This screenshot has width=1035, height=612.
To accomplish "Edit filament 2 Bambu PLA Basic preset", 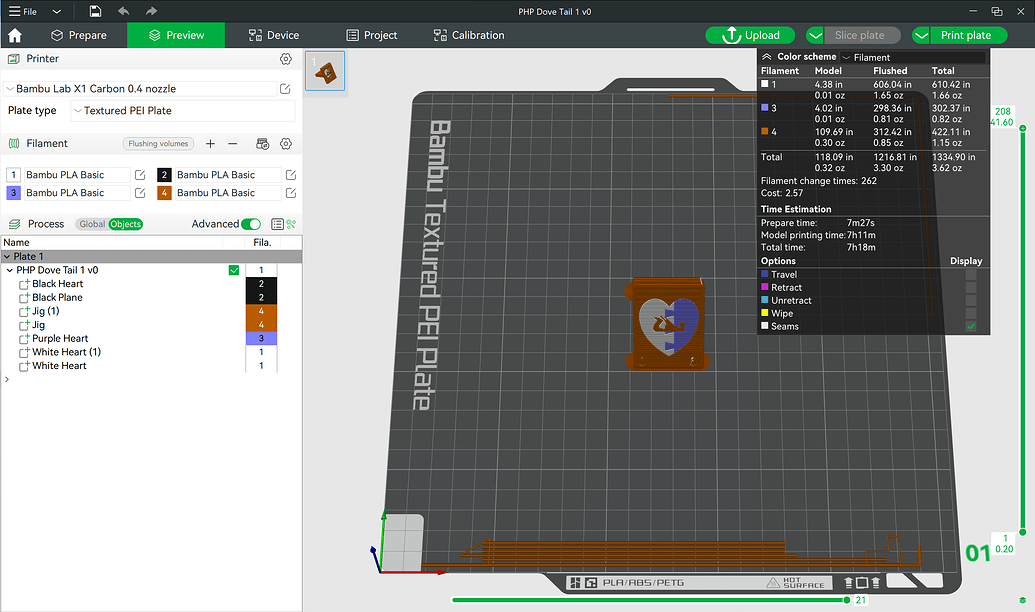I will click(291, 175).
